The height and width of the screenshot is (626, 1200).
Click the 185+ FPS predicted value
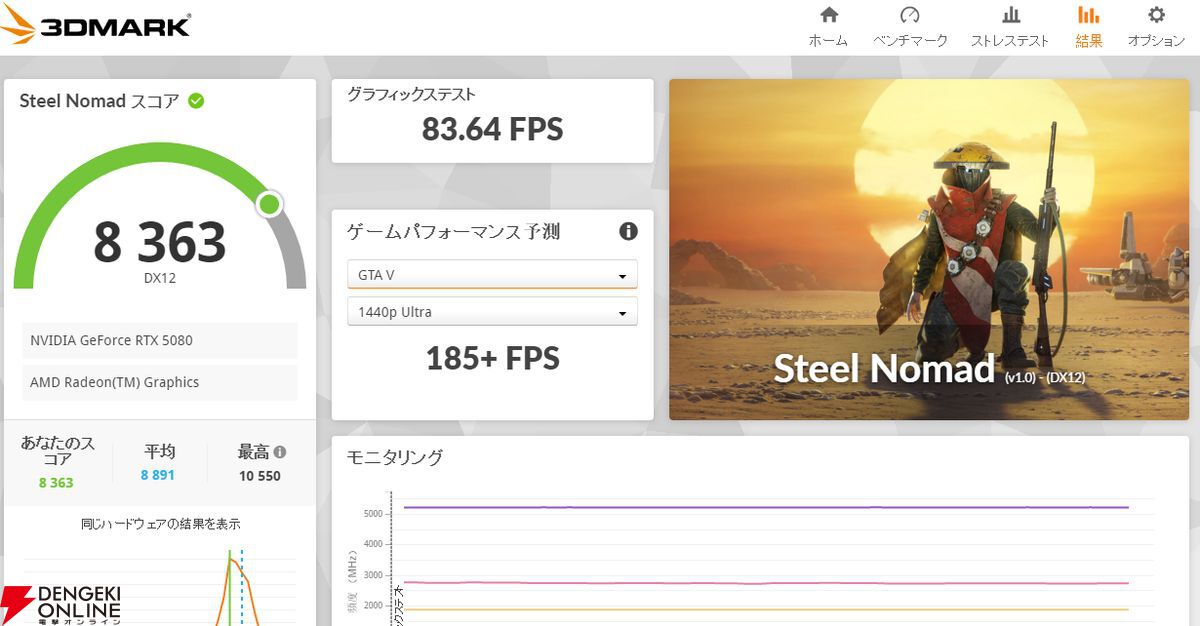[492, 358]
